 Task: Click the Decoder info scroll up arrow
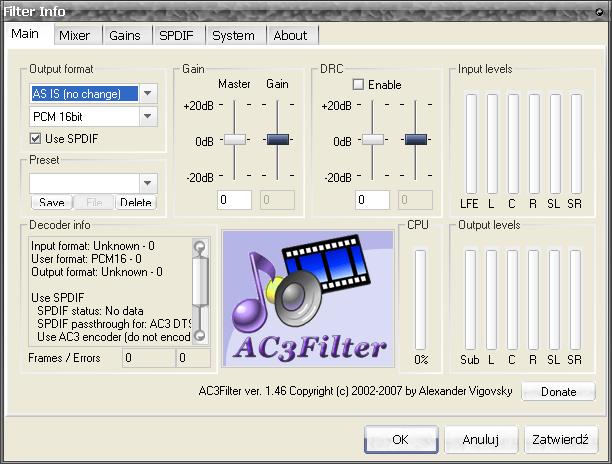[x=200, y=246]
